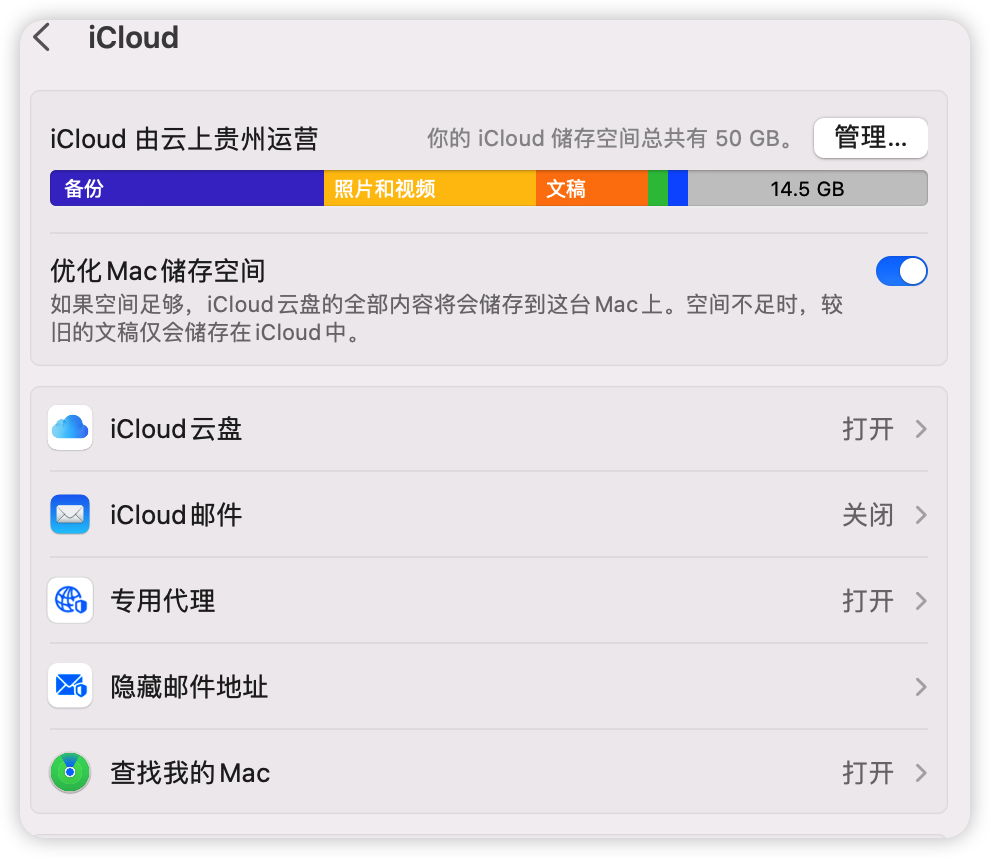This screenshot has width=990, height=858.
Task: Expand the iCloud邮件 row via its chevron
Action: click(919, 514)
